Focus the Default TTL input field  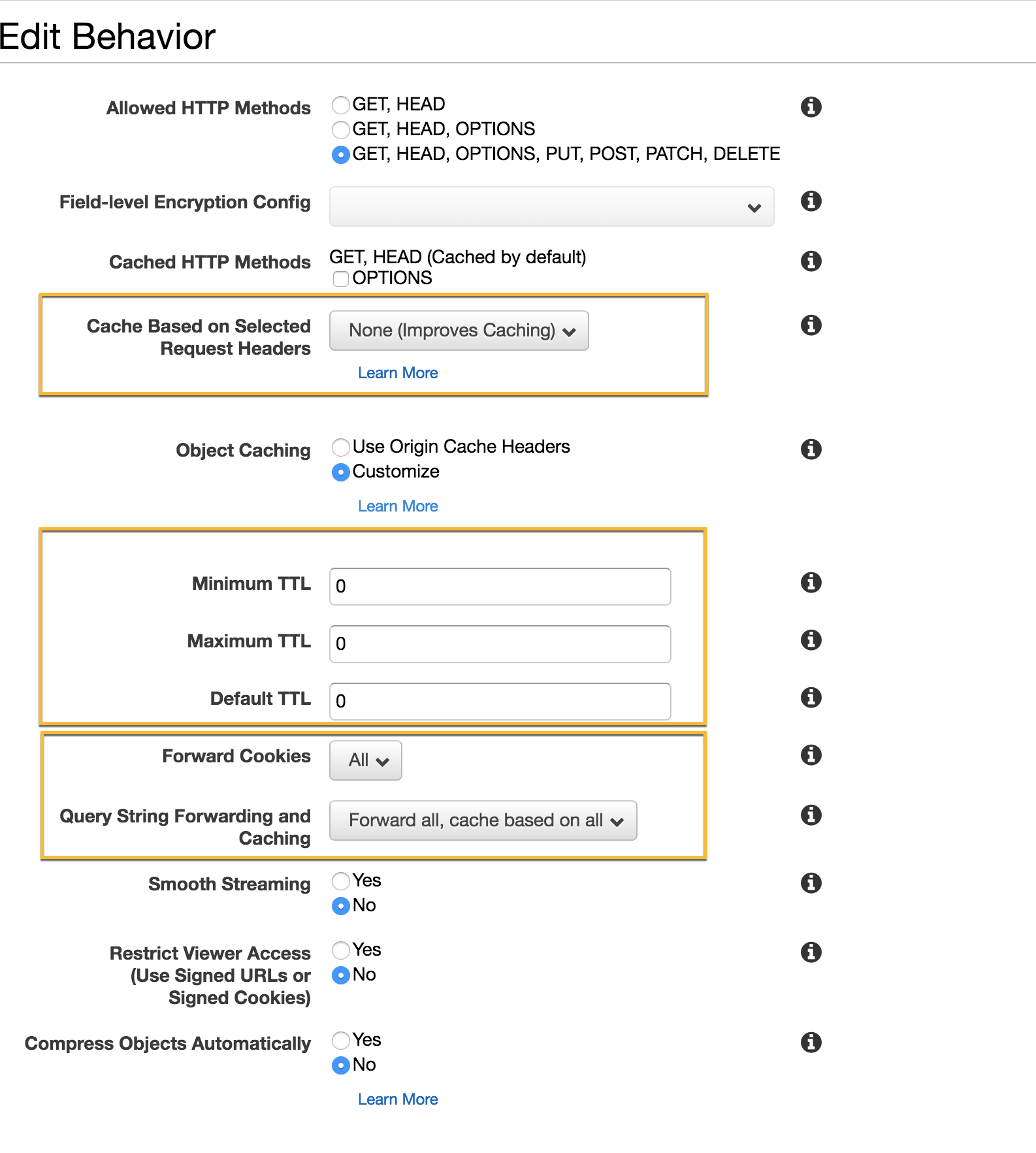coord(500,702)
